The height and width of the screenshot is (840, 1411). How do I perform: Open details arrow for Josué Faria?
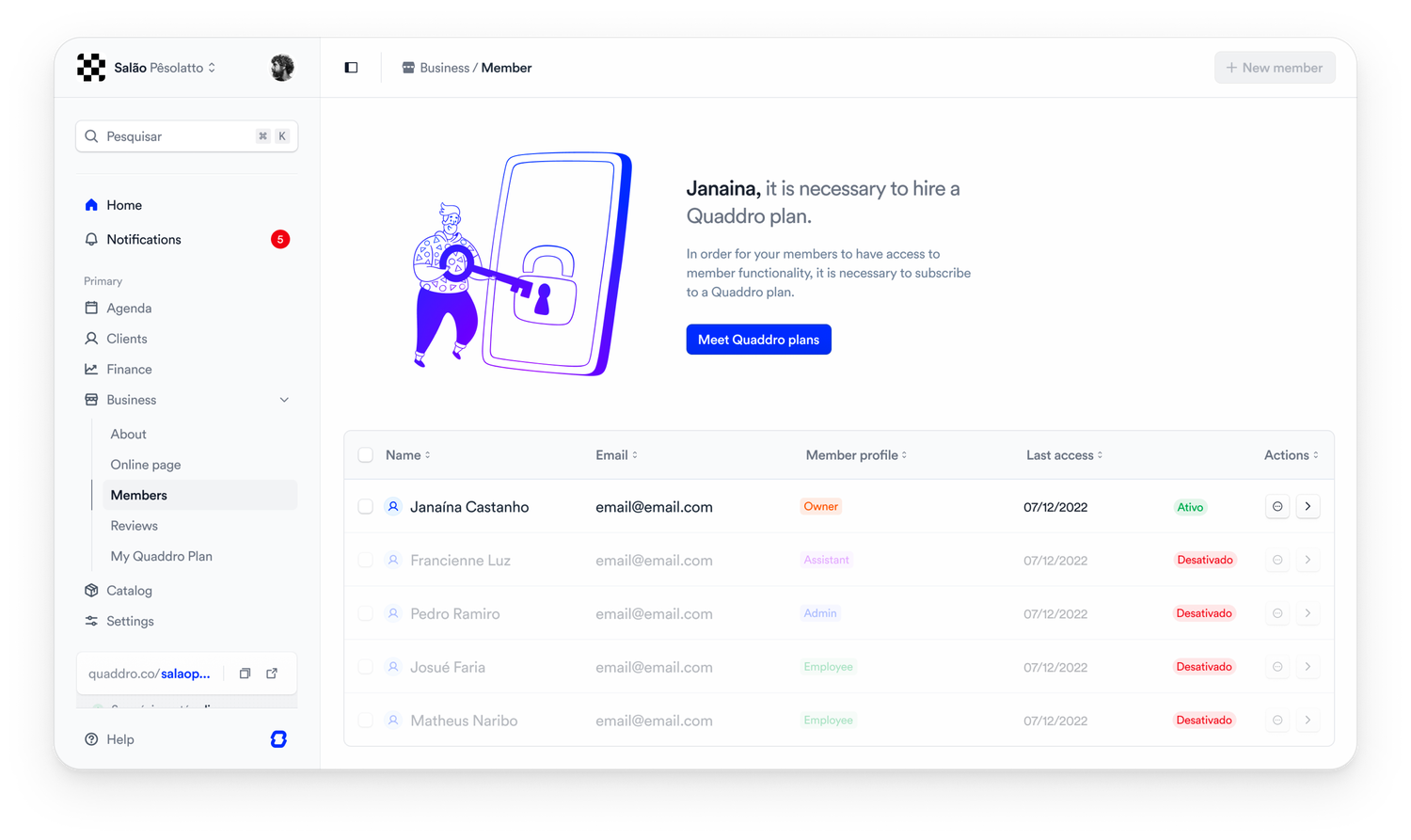(1308, 667)
